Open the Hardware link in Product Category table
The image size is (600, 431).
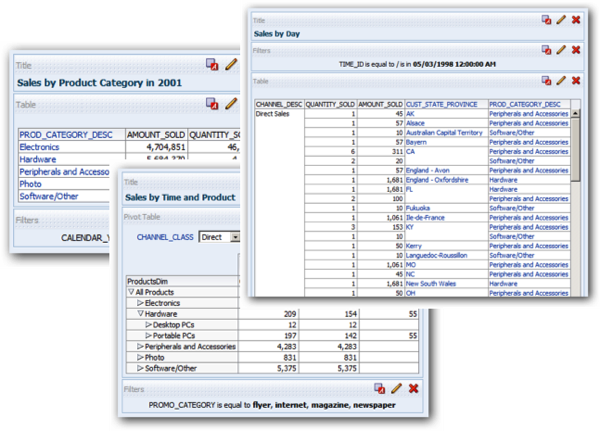click(x=38, y=159)
